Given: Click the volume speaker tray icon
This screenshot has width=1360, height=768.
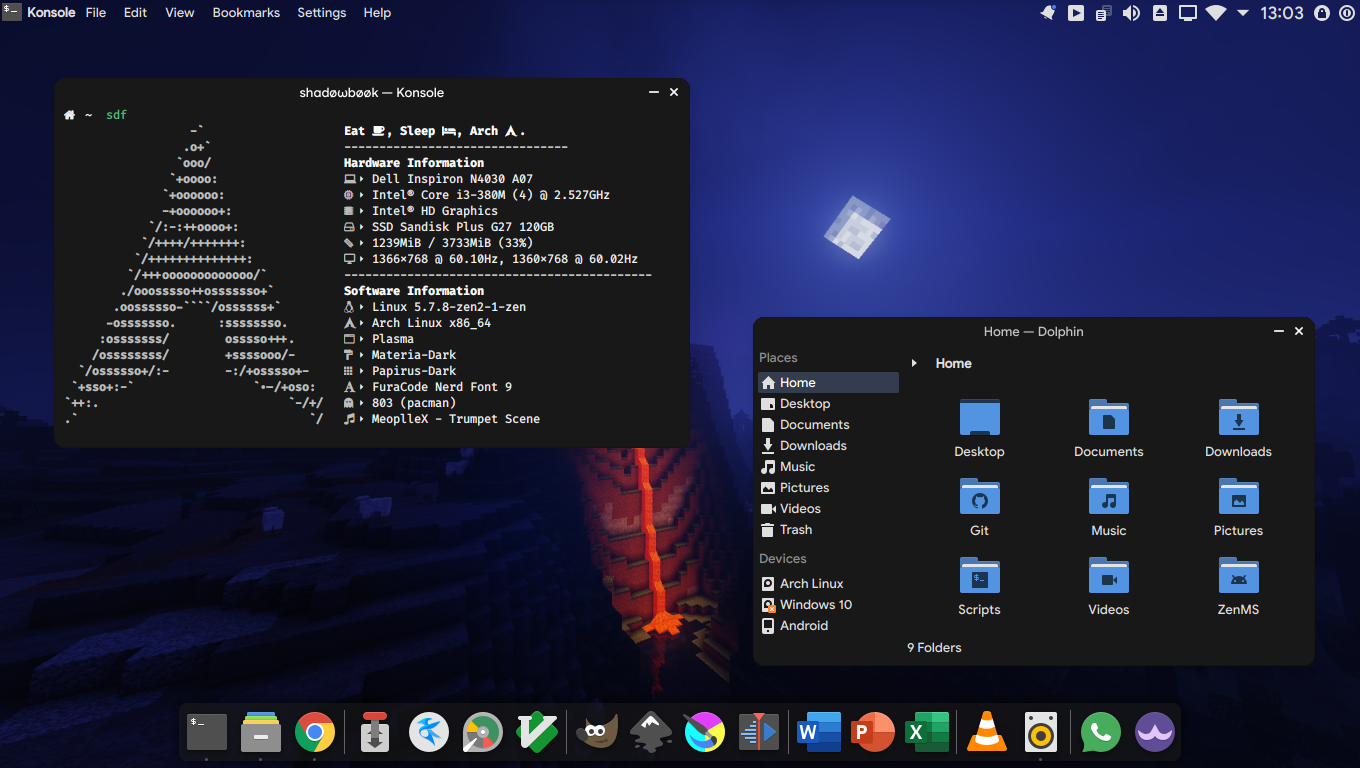Looking at the screenshot, I should (x=1131, y=13).
